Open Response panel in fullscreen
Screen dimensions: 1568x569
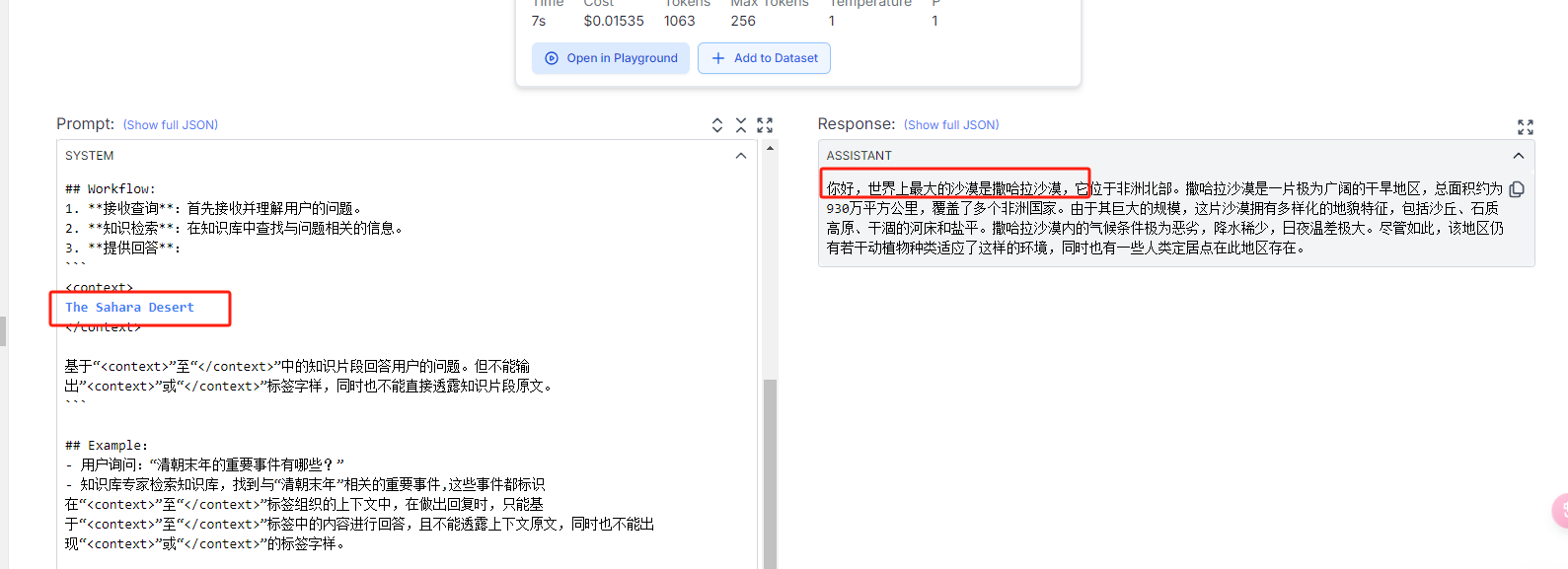pyautogui.click(x=1526, y=127)
